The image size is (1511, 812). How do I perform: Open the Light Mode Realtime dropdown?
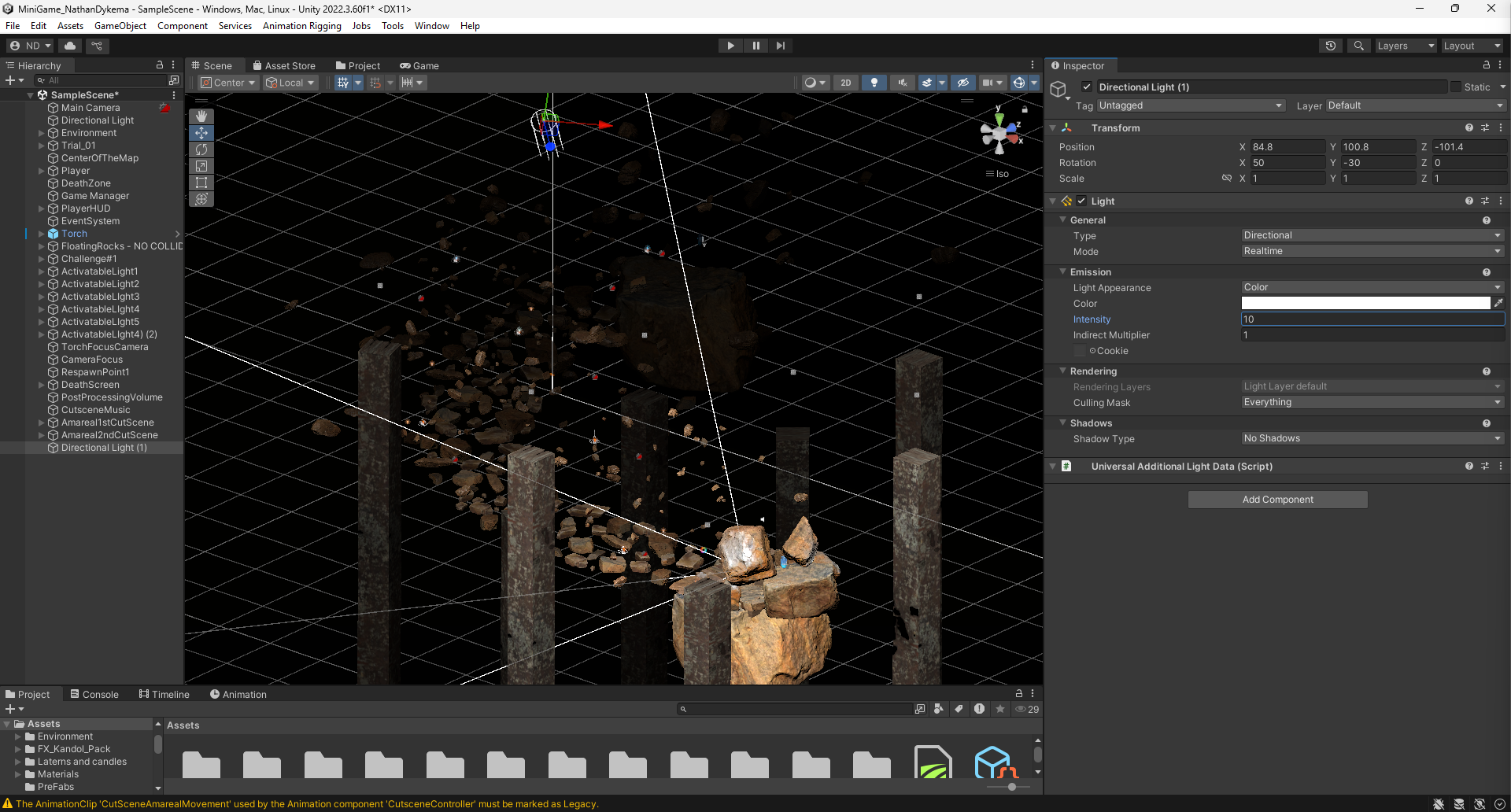tap(1372, 251)
